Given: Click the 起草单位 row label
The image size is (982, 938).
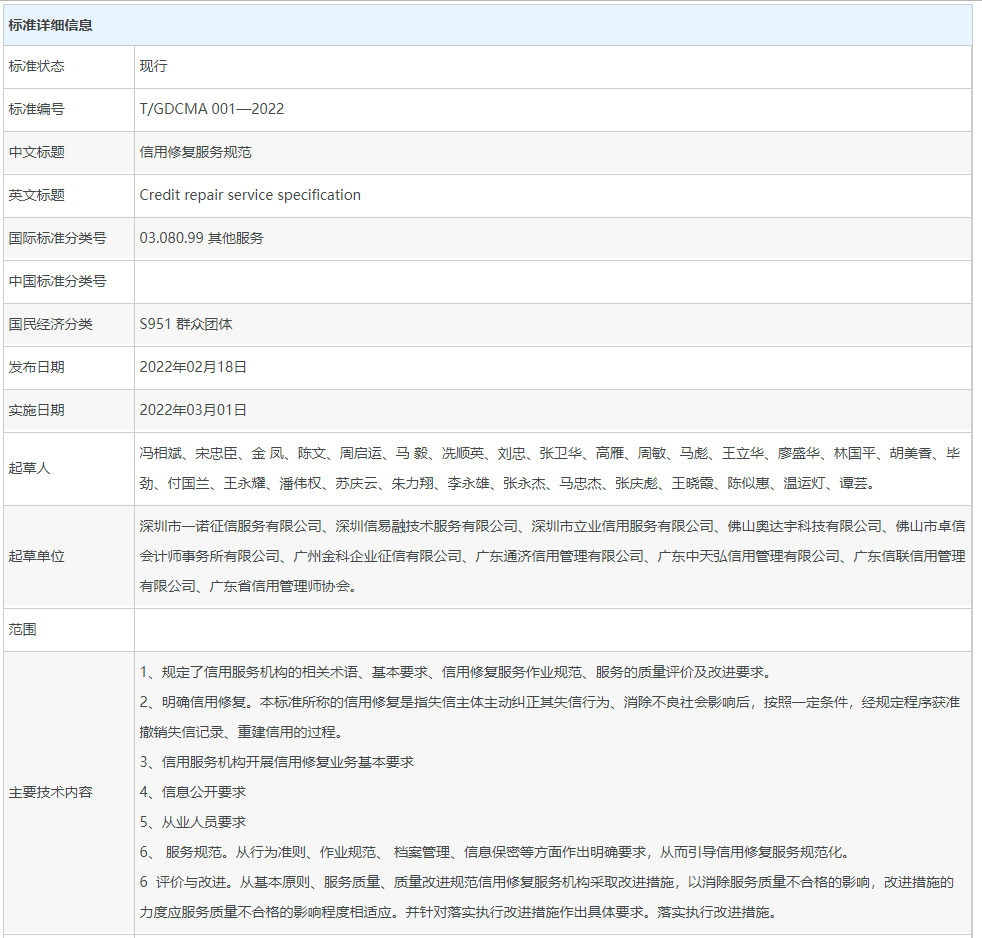Looking at the screenshot, I should pos(36,556).
